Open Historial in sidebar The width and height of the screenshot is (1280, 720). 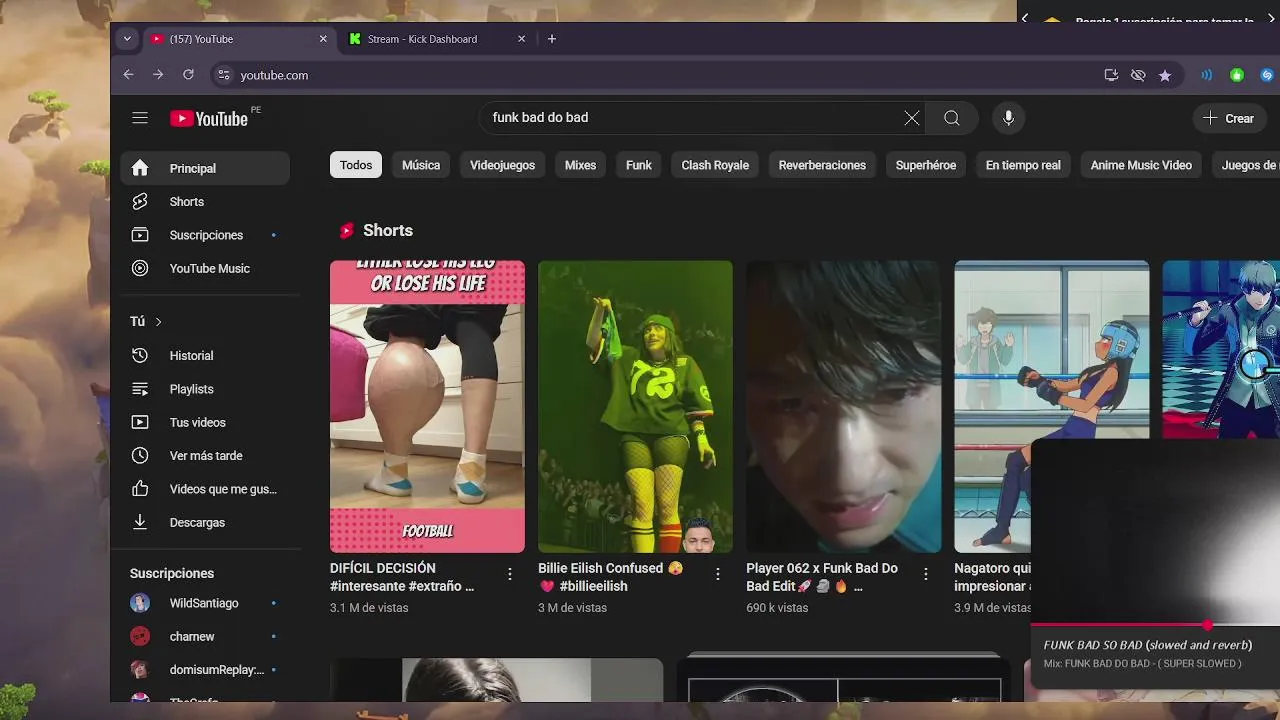pos(205,355)
